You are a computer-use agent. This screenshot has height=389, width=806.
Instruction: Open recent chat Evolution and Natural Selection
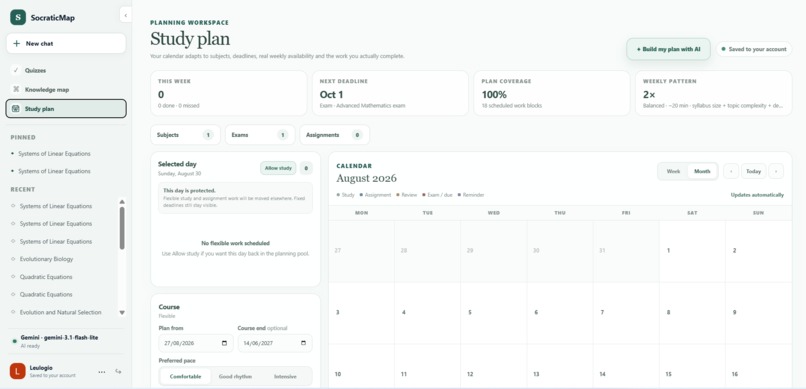61,312
